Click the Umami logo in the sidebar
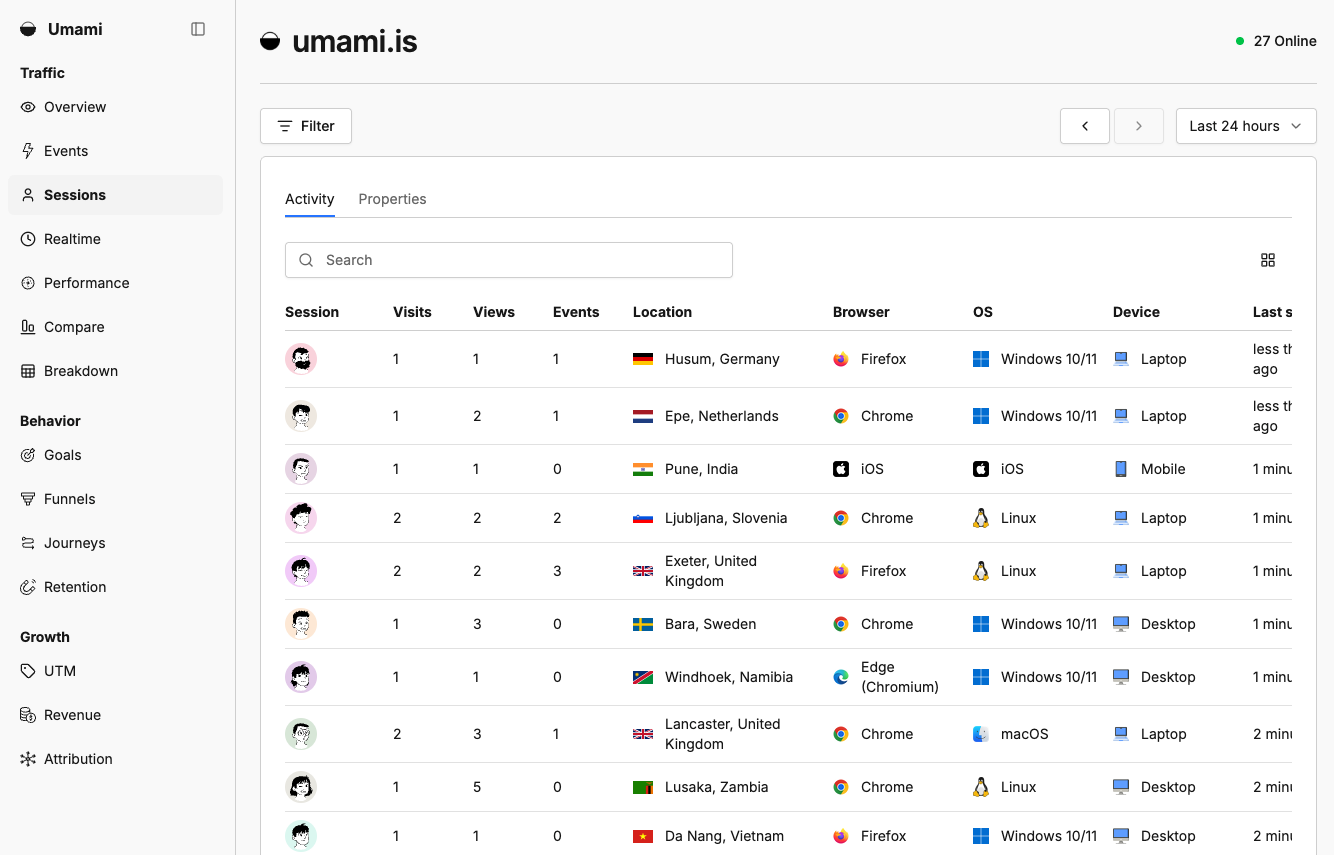Screen dimensions: 1334x855 (28, 29)
